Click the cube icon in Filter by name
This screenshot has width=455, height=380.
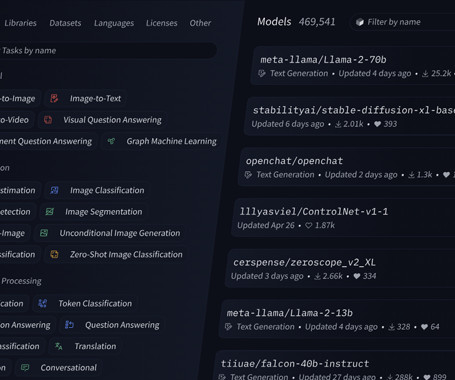[x=360, y=22]
